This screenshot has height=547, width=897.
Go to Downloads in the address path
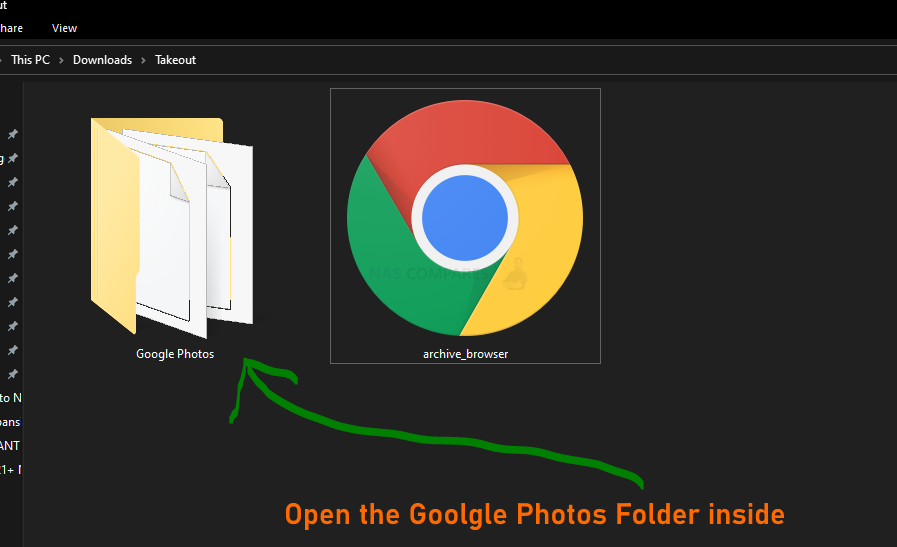(x=102, y=60)
